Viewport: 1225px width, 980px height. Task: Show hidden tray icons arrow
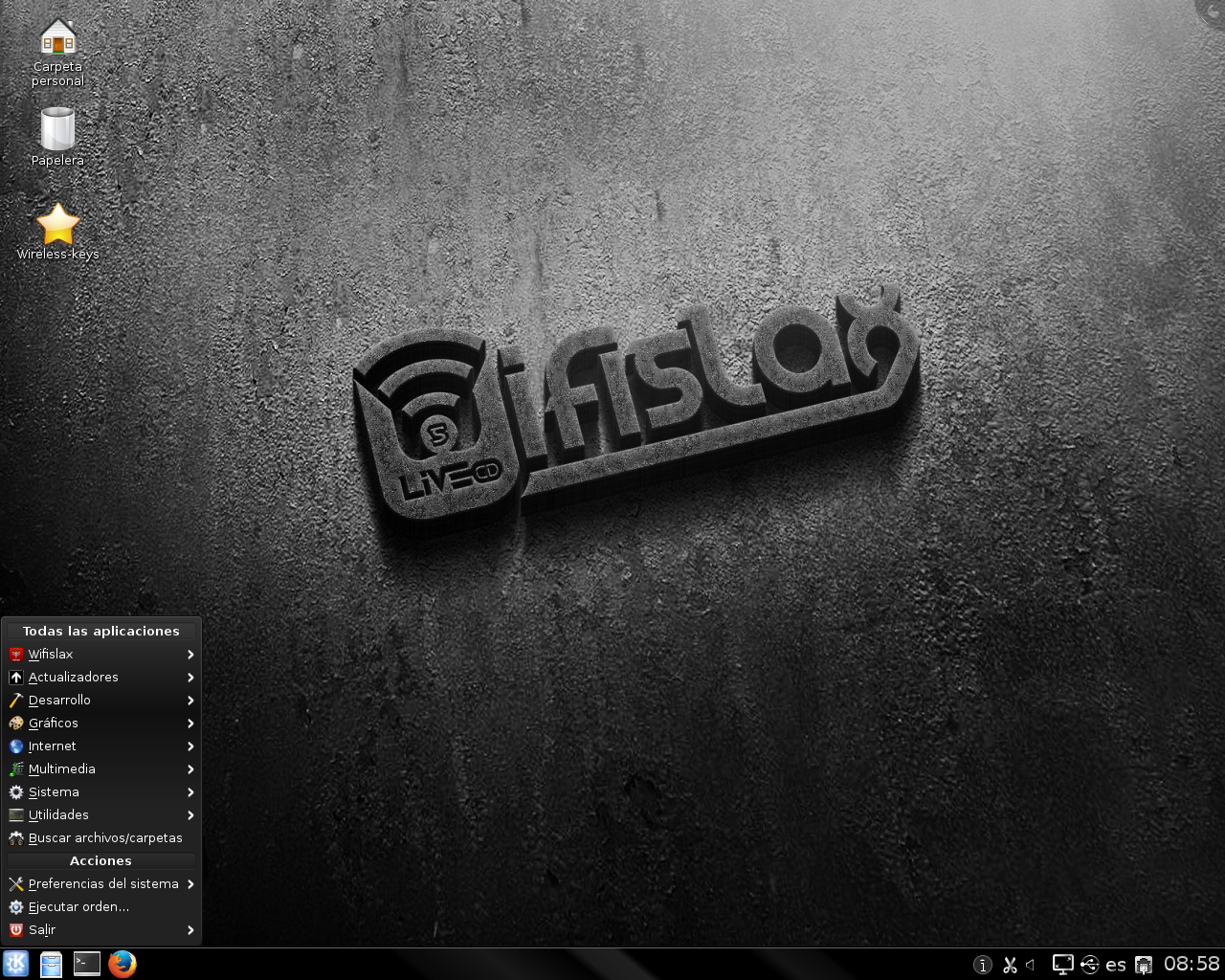click(1031, 965)
